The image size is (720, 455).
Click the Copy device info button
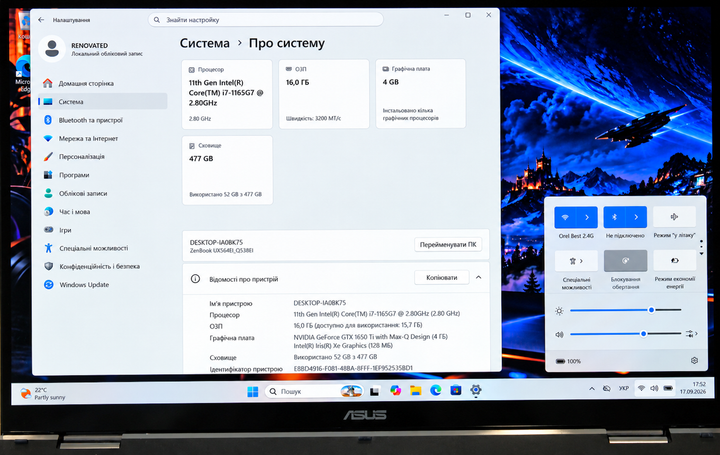[442, 277]
